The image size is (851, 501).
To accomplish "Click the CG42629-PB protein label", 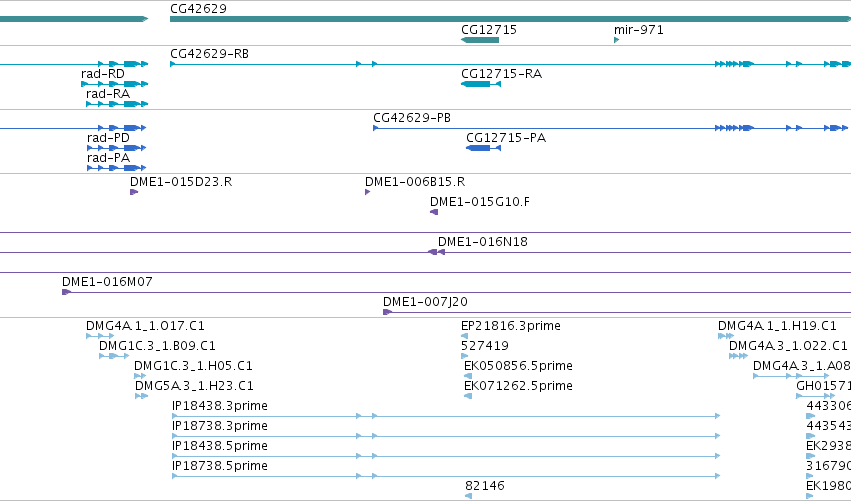I will pyautogui.click(x=412, y=118).
